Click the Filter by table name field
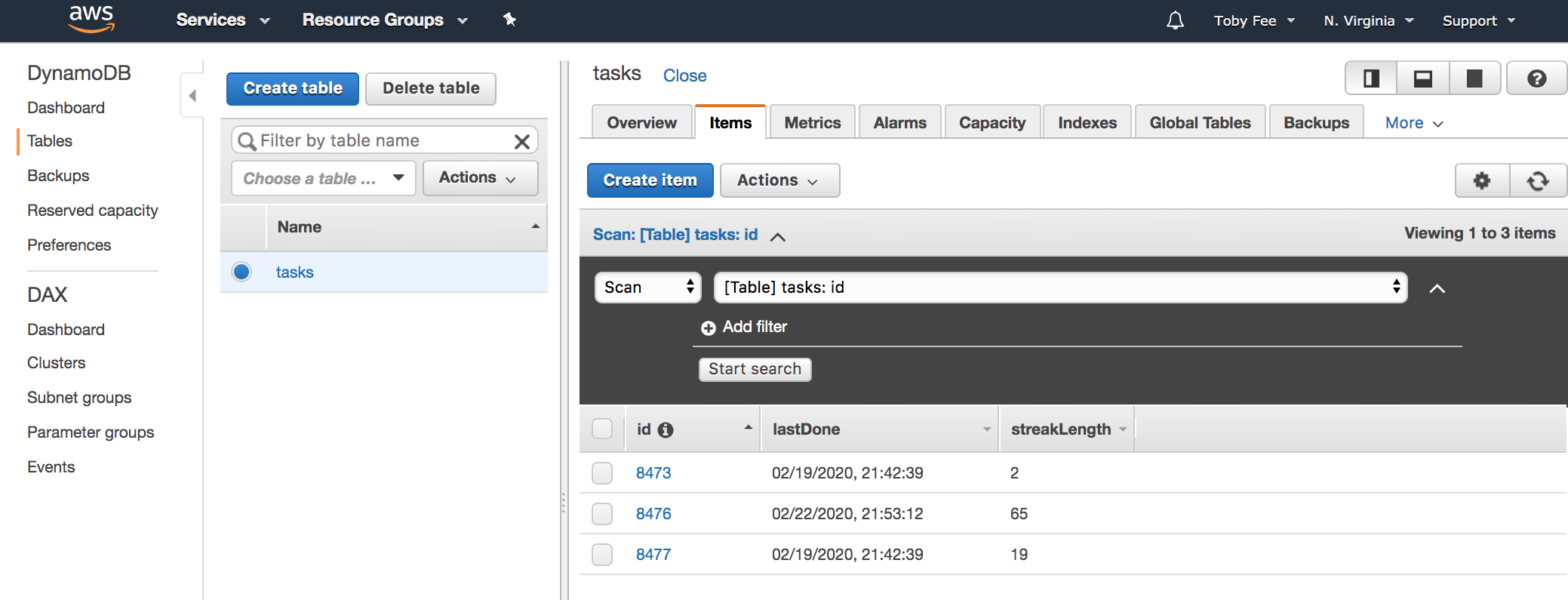This screenshot has height=600, width=1568. point(385,141)
